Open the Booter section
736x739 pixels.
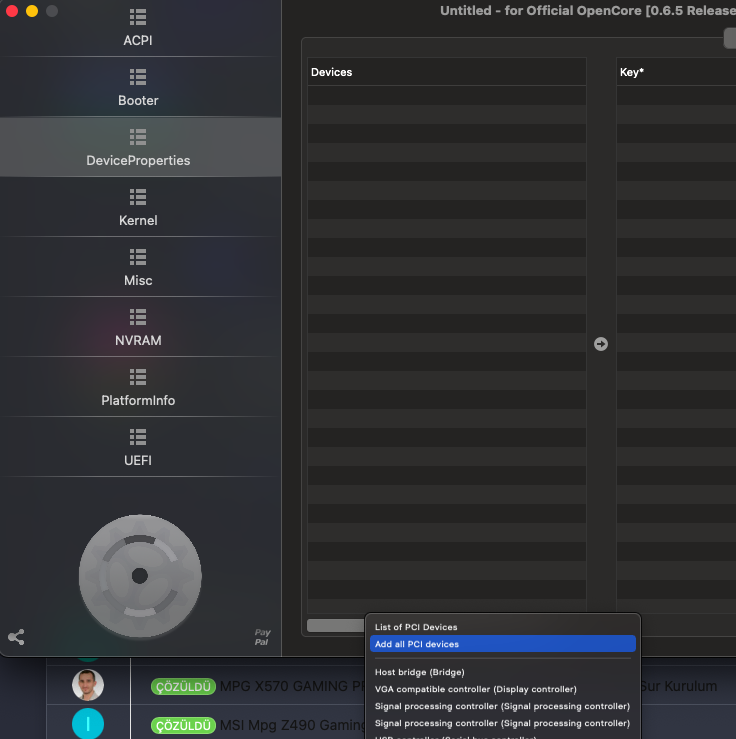(138, 88)
